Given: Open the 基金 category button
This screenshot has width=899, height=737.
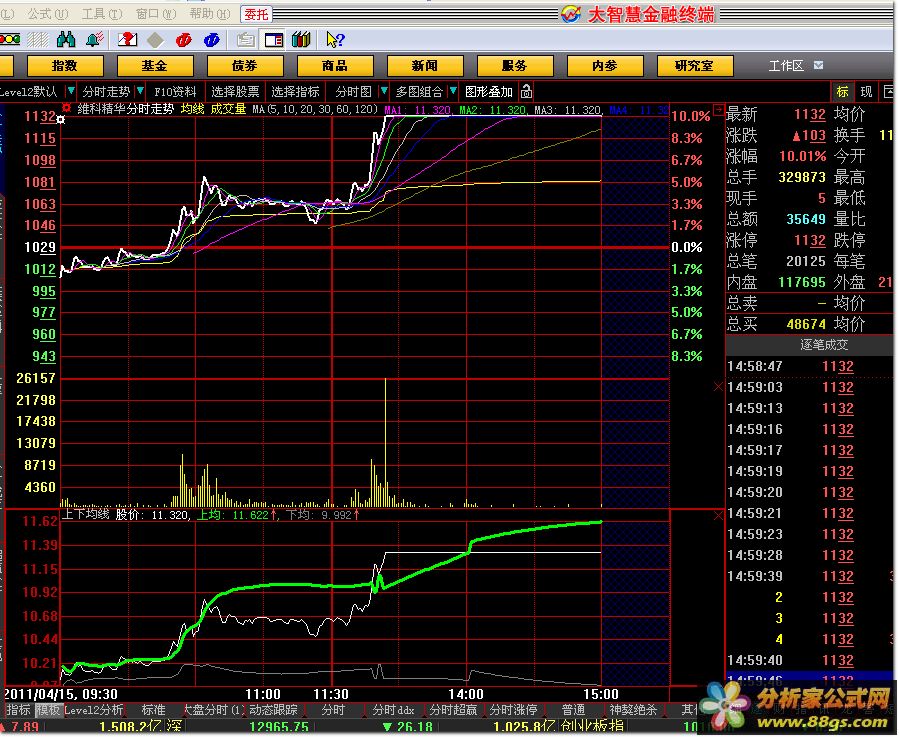Looking at the screenshot, I should [155, 66].
